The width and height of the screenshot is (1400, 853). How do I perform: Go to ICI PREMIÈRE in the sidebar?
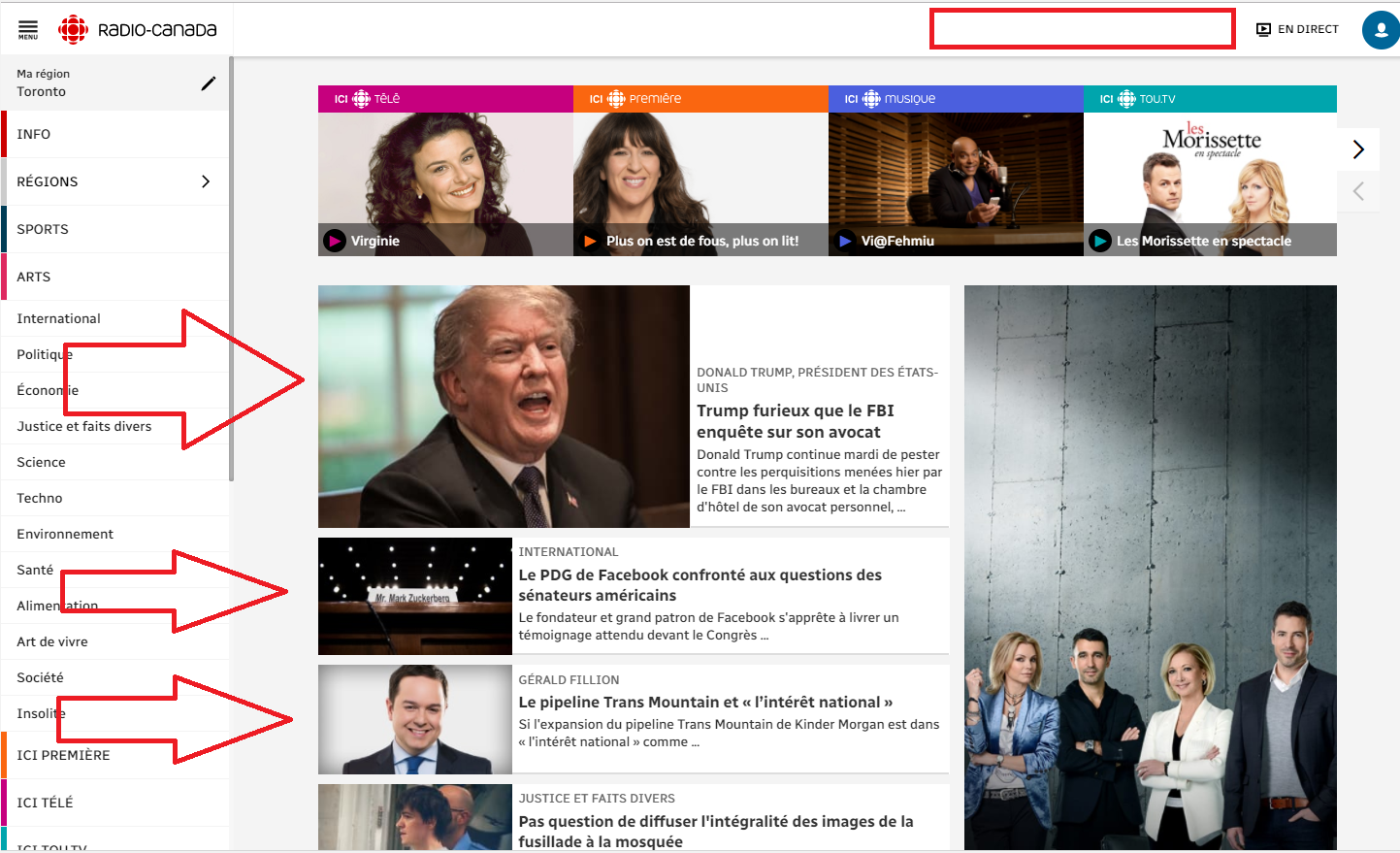tap(116, 755)
